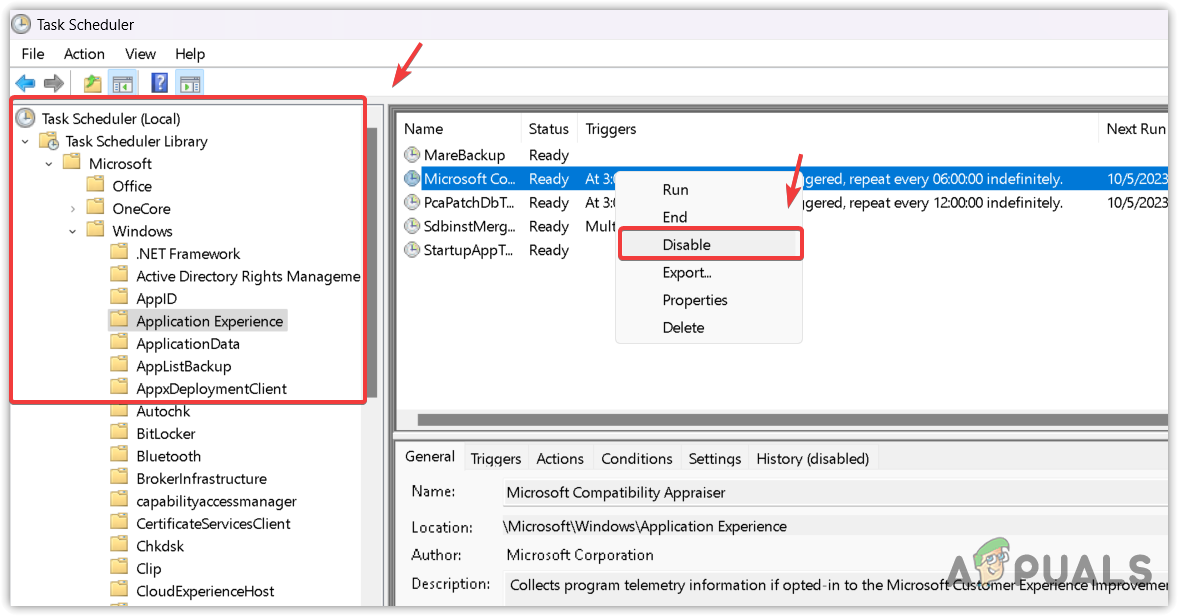
Task: Open the View menu
Action: [x=140, y=54]
